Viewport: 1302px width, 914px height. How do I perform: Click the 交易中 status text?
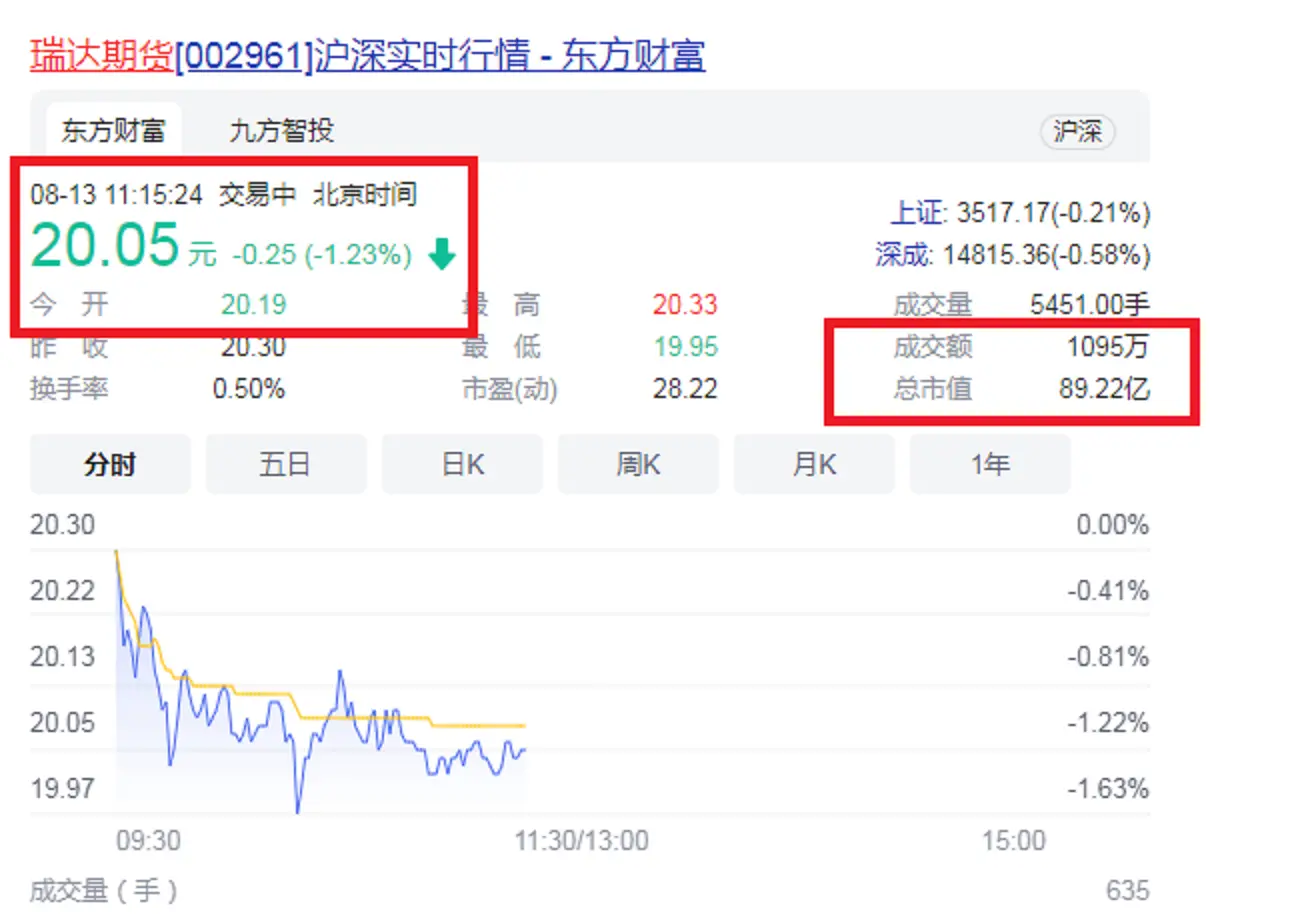point(258,194)
